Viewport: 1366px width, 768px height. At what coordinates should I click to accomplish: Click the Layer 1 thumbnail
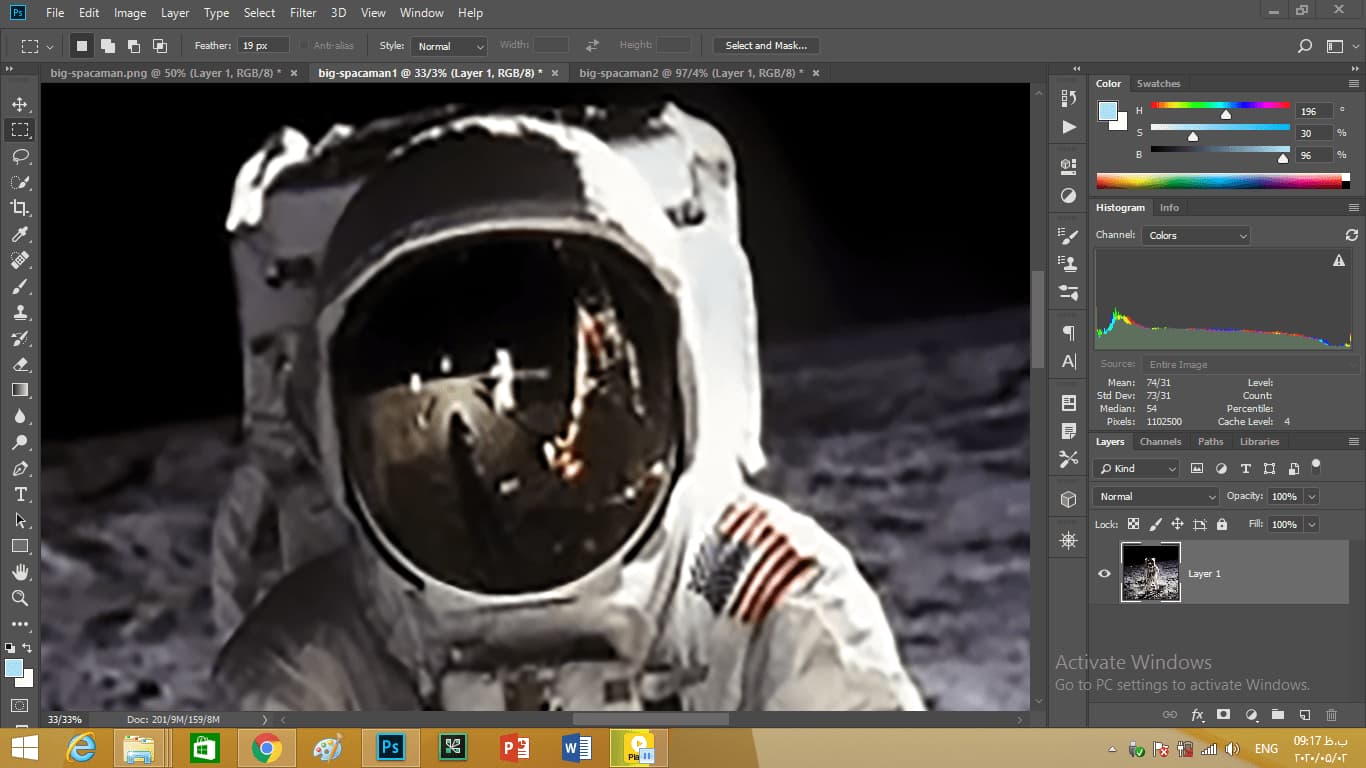coord(1151,573)
